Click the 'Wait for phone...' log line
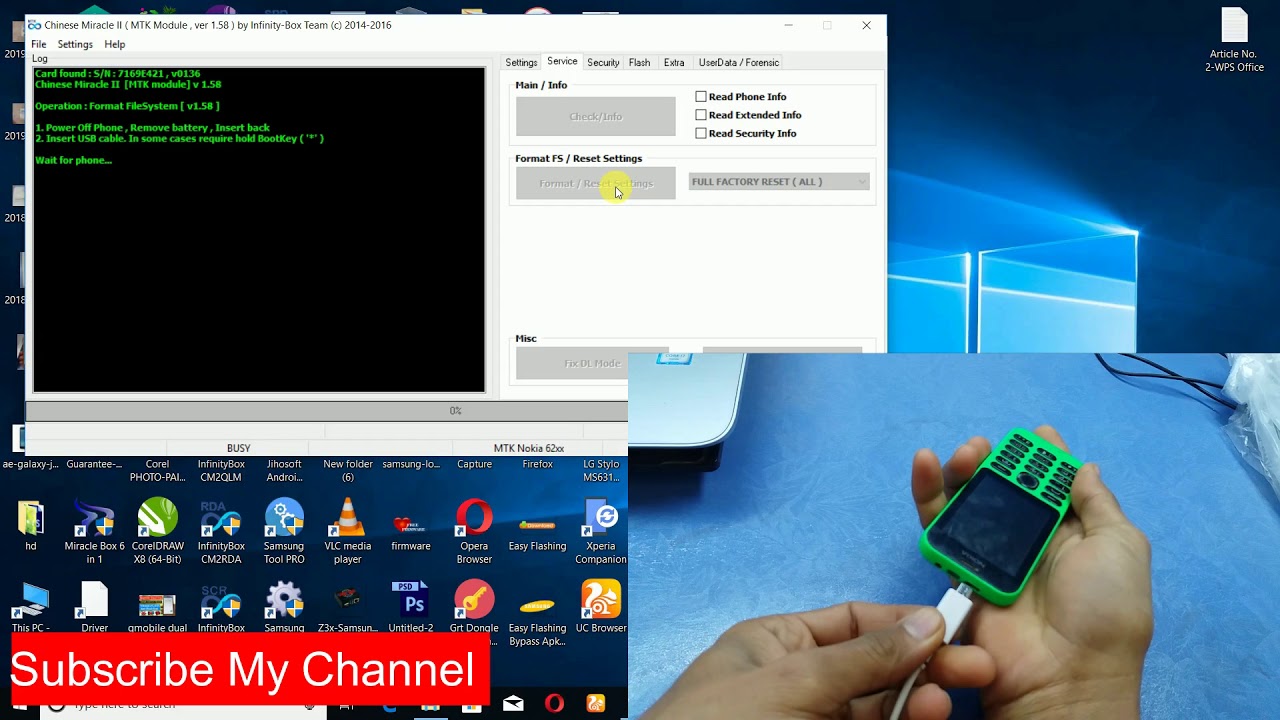 (x=73, y=160)
